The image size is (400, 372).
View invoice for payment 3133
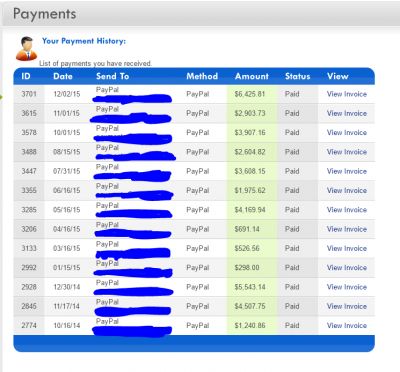tap(347, 249)
